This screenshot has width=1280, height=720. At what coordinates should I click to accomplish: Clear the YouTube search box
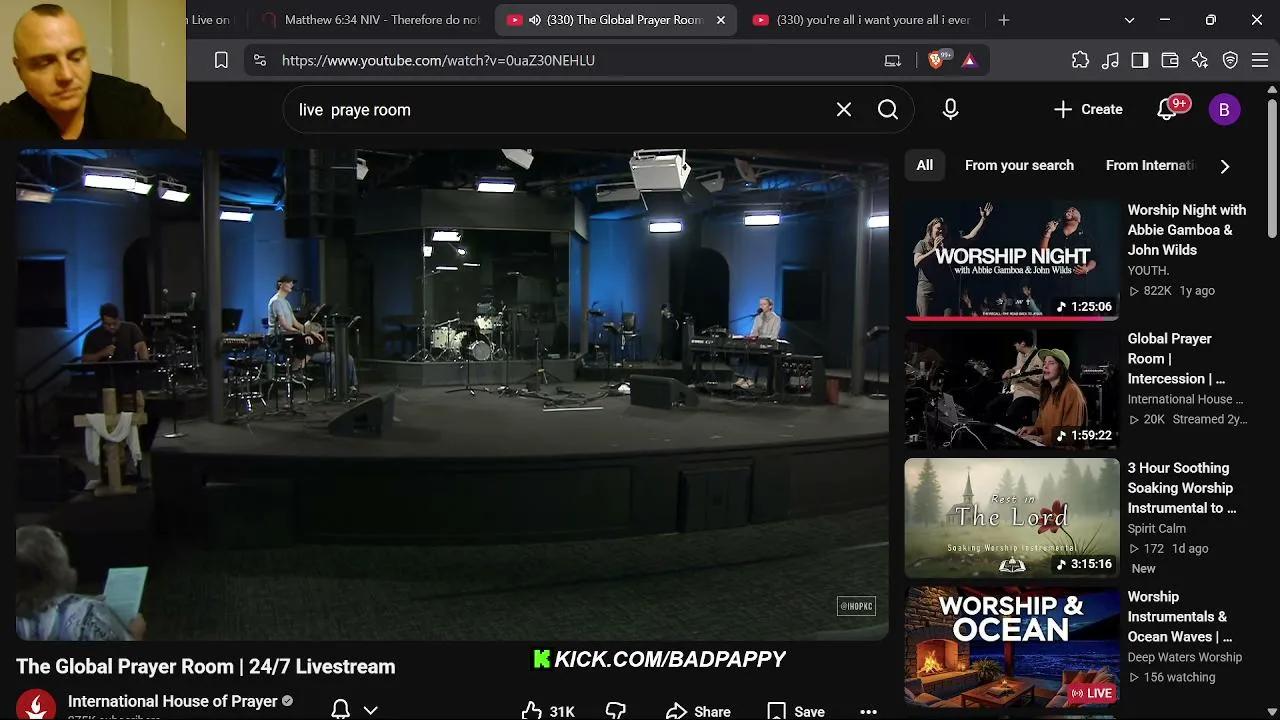point(844,110)
